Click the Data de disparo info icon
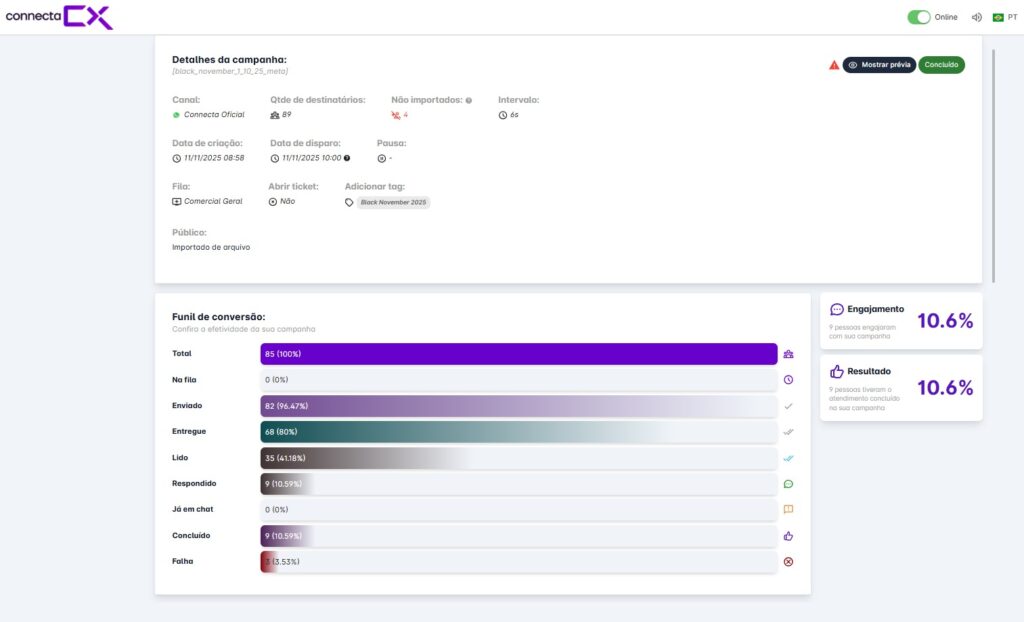The height and width of the screenshot is (622, 1024). point(347,158)
